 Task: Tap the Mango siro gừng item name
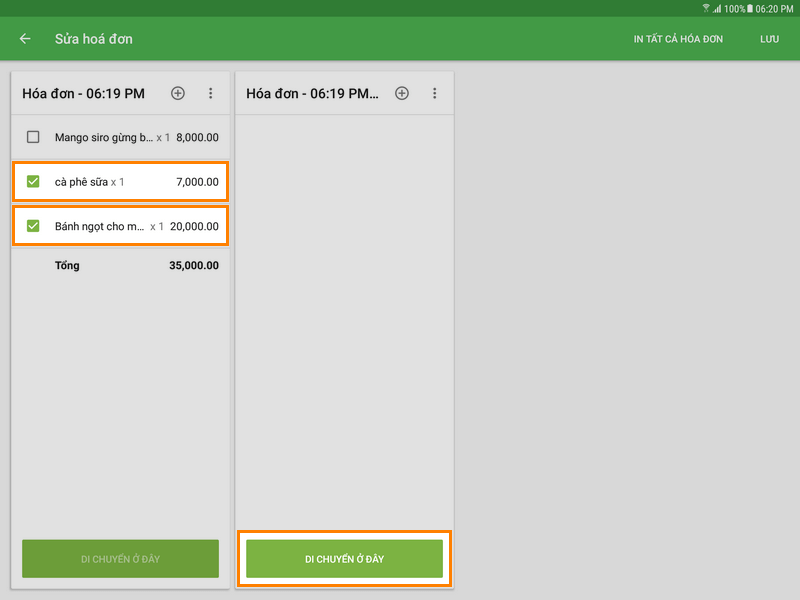(103, 137)
